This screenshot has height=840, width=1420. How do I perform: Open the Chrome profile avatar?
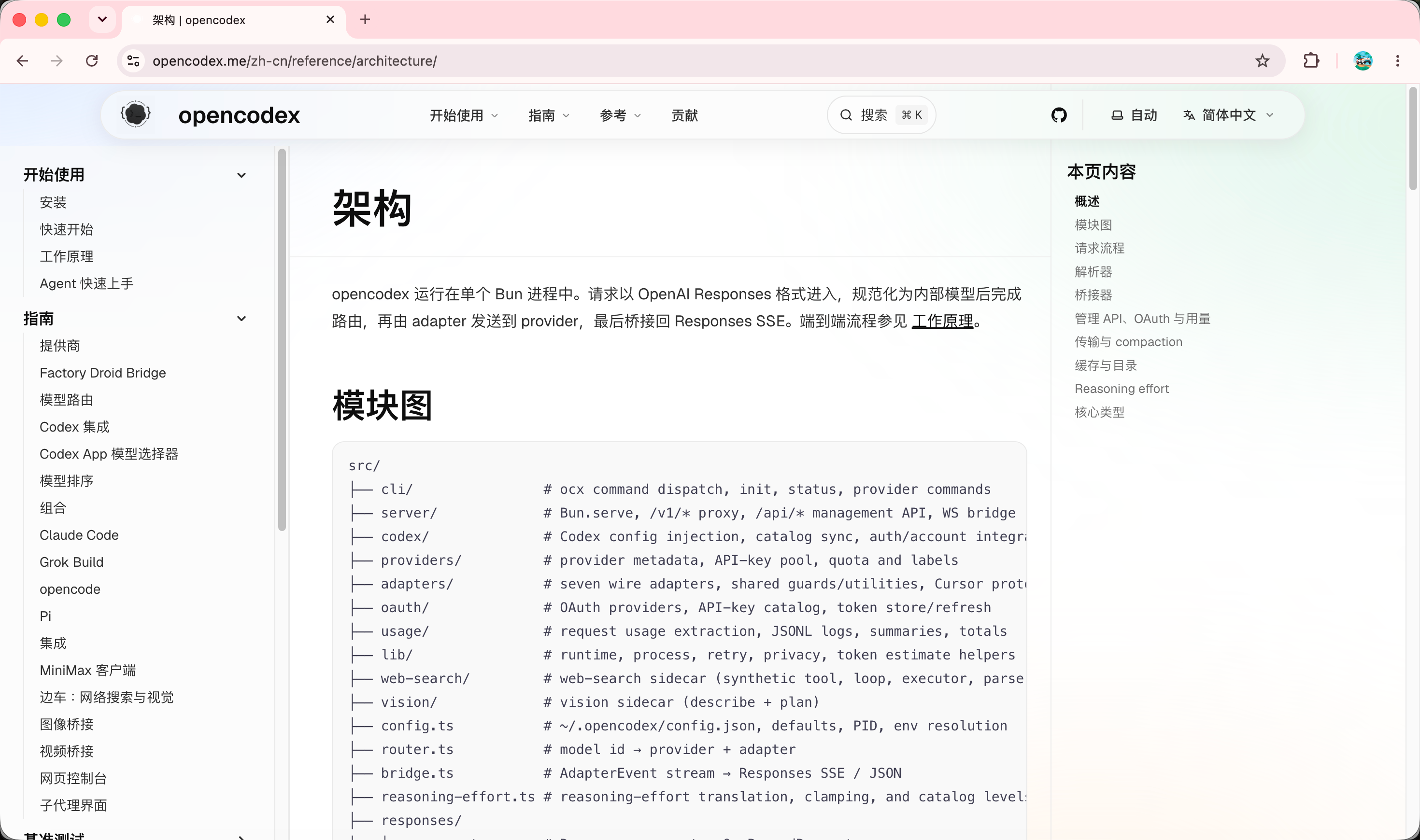pyautogui.click(x=1363, y=60)
